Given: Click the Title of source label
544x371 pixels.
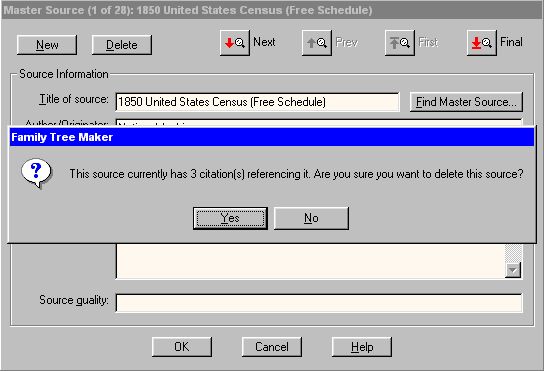Looking at the screenshot, I should click(x=74, y=99).
